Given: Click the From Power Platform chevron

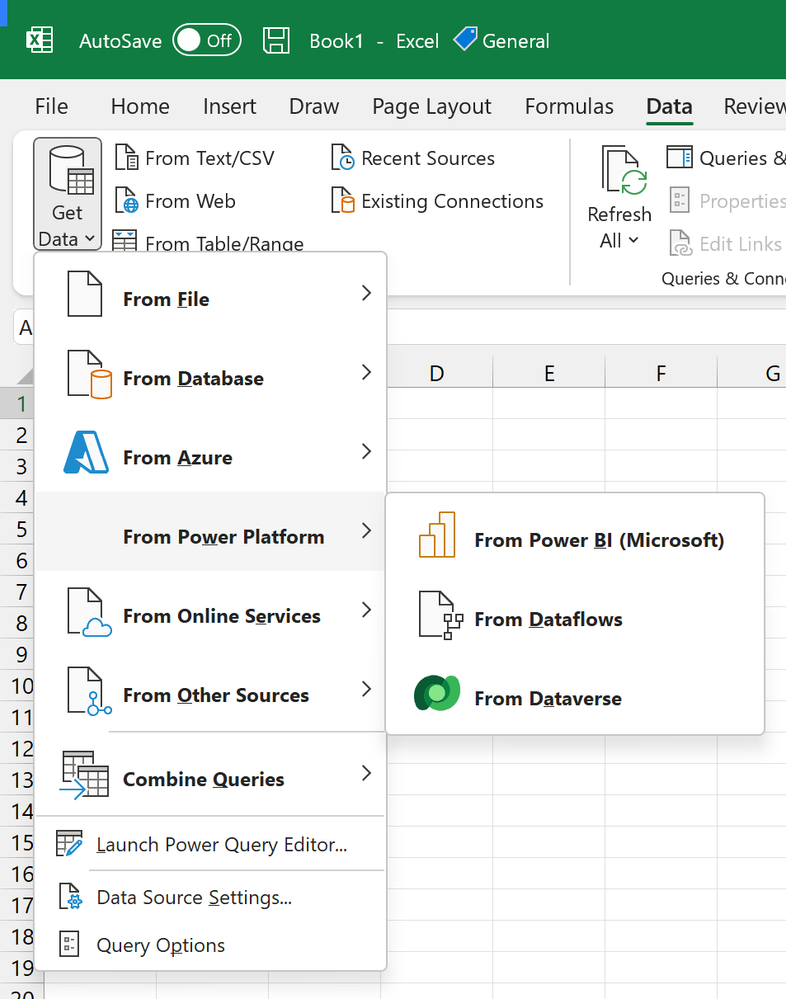Looking at the screenshot, I should click(x=366, y=530).
